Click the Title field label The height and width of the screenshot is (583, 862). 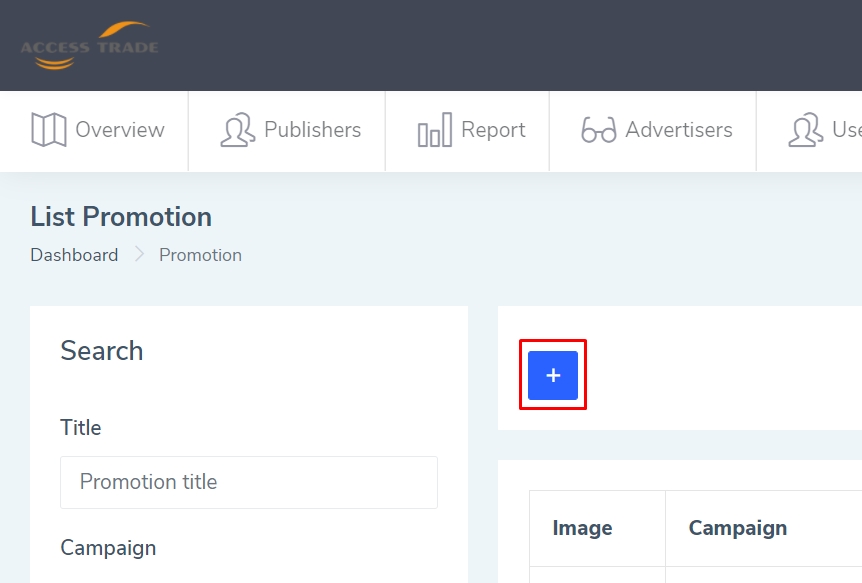tap(81, 428)
